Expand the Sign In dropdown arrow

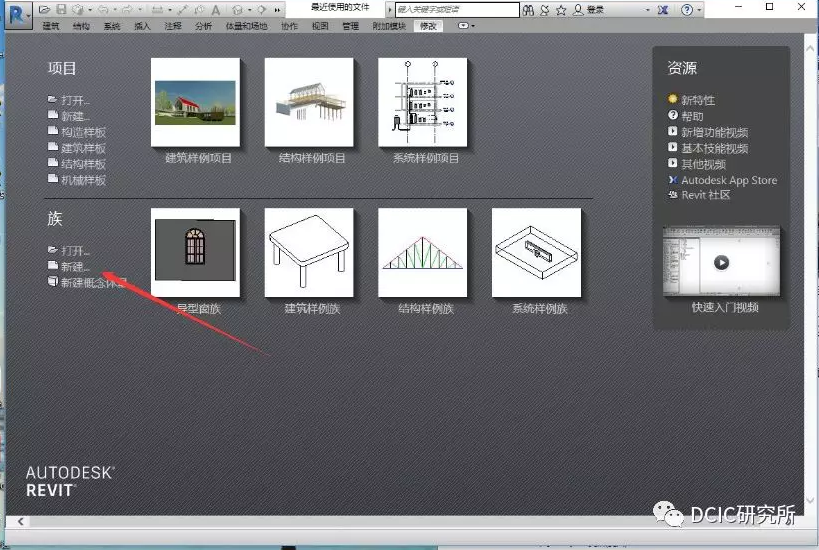click(x=648, y=10)
